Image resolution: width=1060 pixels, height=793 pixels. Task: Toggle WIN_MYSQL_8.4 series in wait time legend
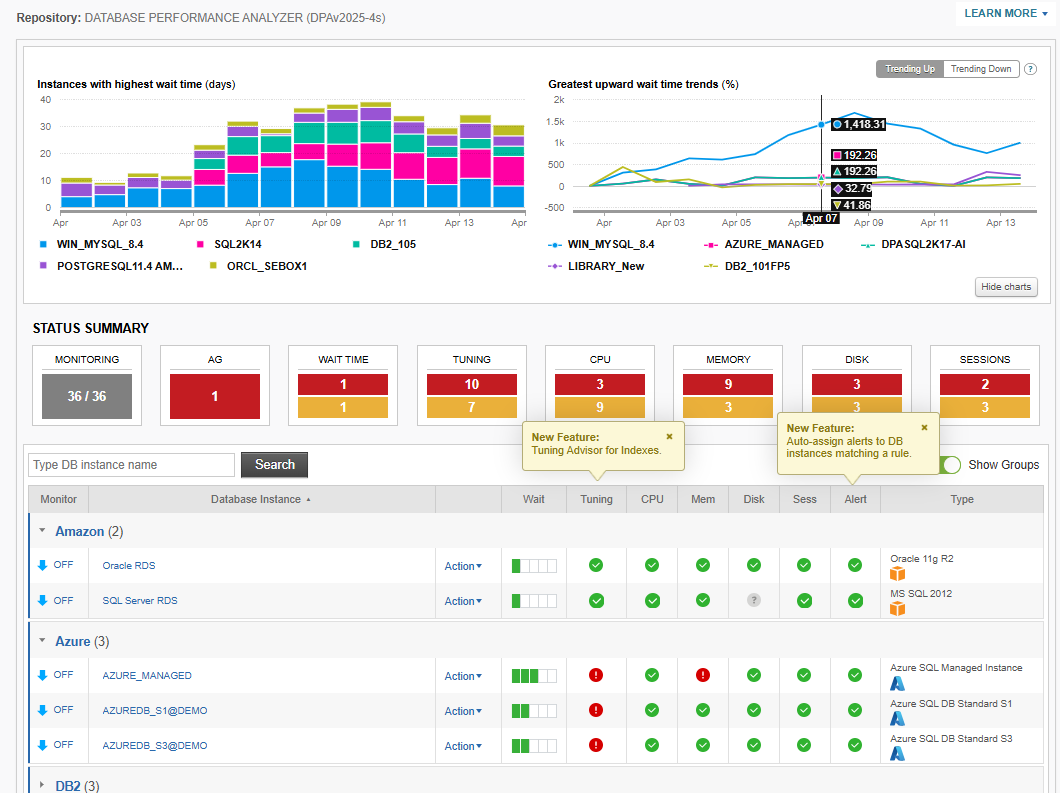click(92, 244)
